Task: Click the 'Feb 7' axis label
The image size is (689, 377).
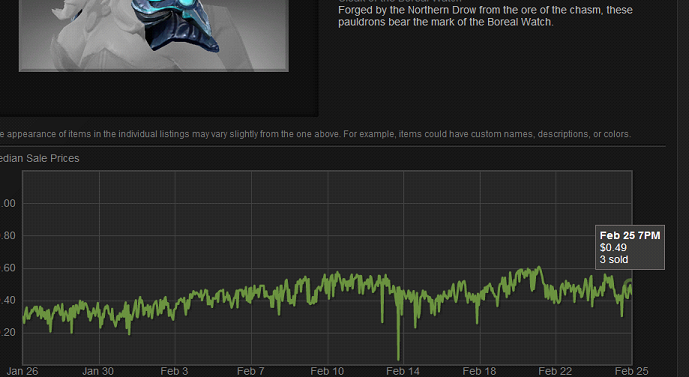Action: click(x=250, y=371)
